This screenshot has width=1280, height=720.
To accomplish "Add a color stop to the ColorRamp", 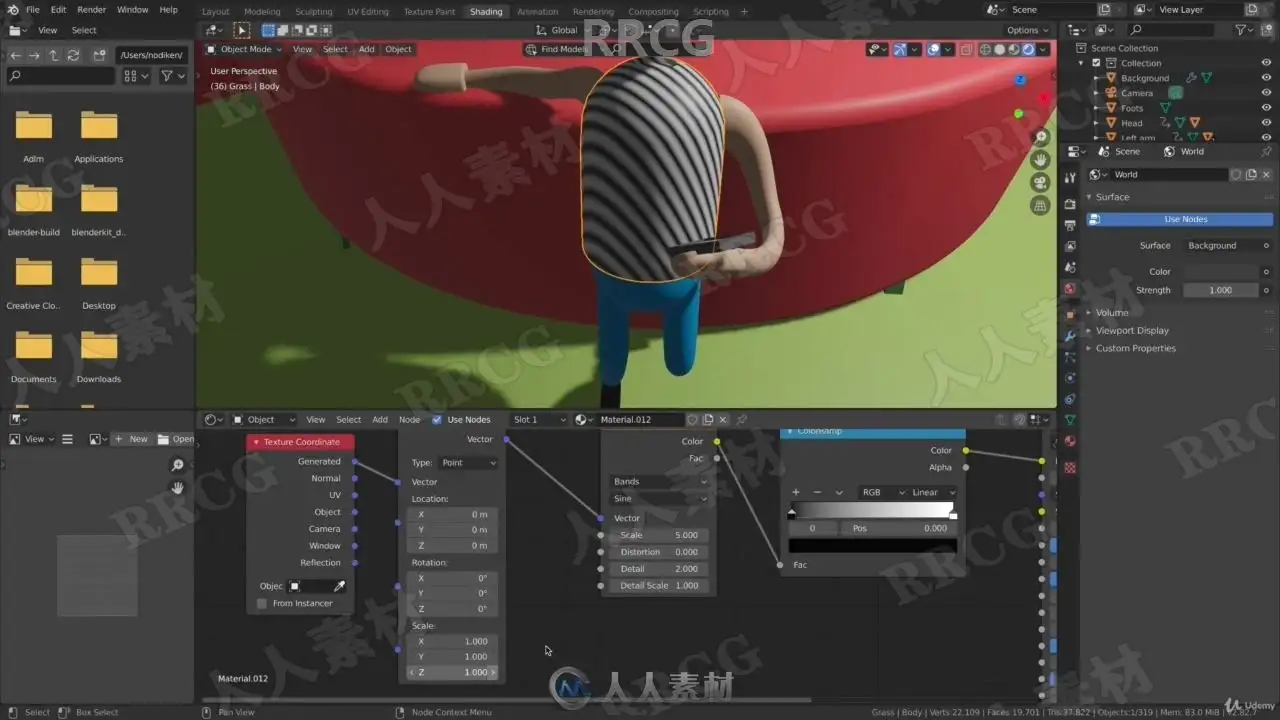I will click(x=796, y=492).
